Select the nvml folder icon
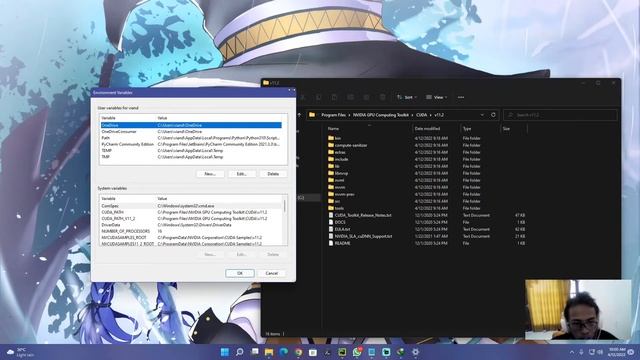Screen dimensions: 640x360 [331, 180]
